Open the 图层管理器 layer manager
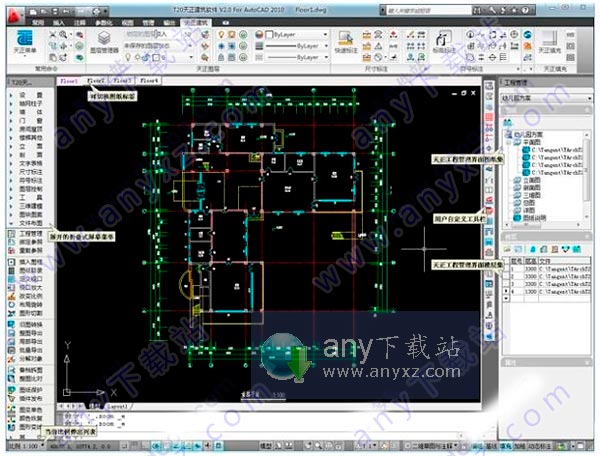 pyautogui.click(x=104, y=42)
